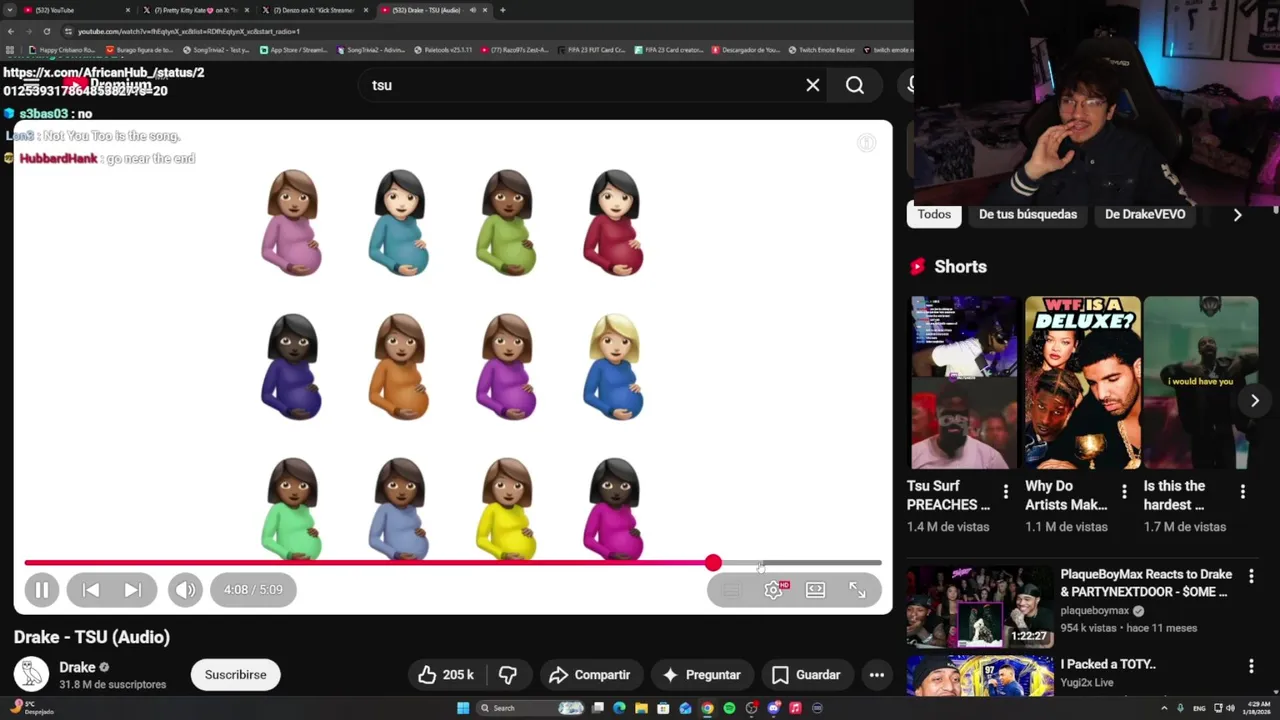
Task: Select the 'De DrakeVEVO' chip
Action: [1145, 214]
